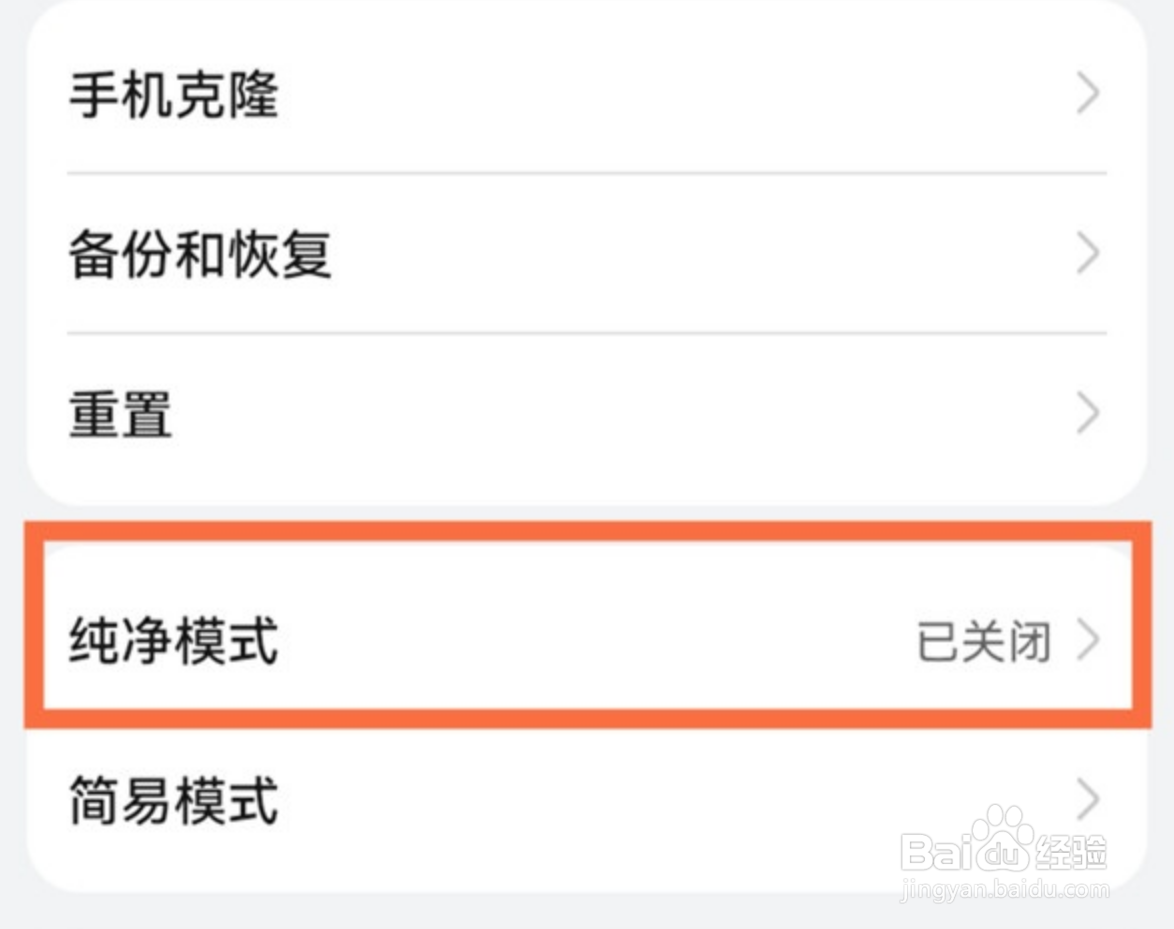The image size is (1174, 929).
Task: Click the 经验 watermark text
Action: coord(1074,852)
